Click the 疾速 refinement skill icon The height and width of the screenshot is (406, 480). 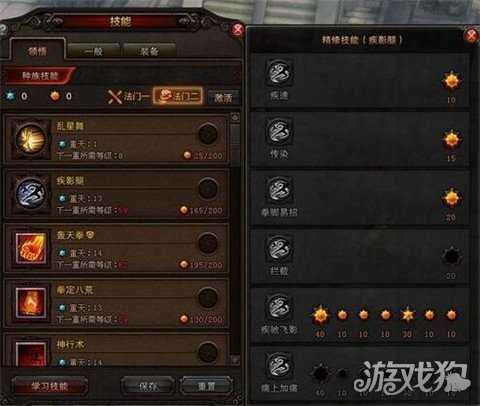tap(279, 72)
